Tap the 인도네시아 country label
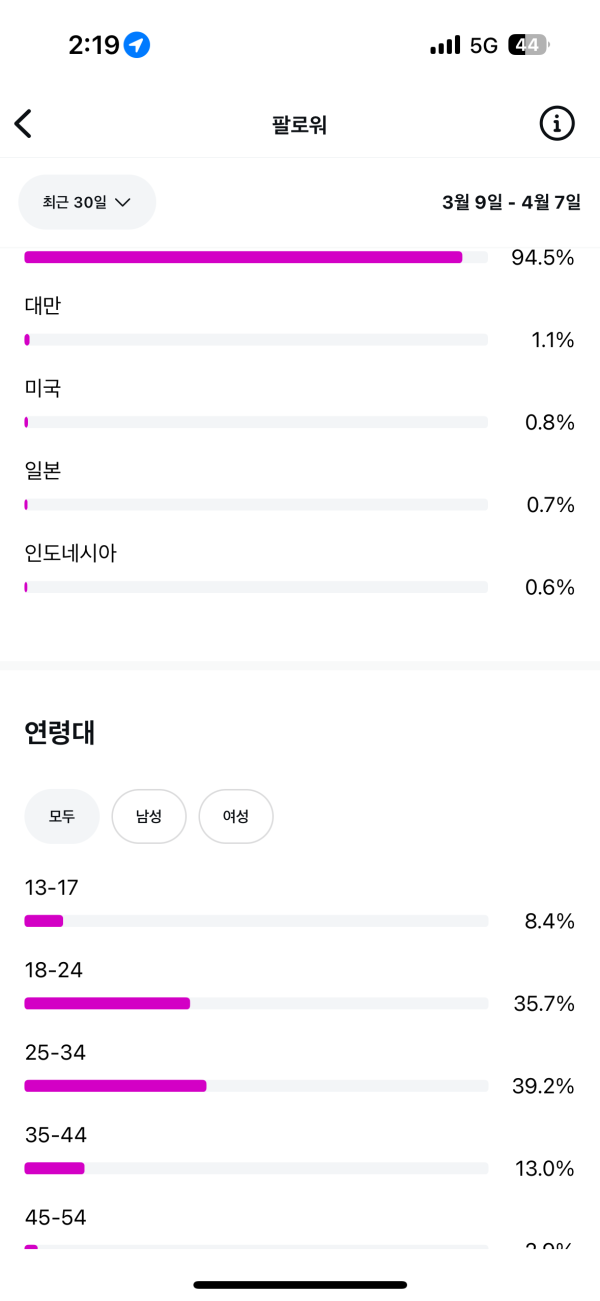600x1301 pixels. coord(71,553)
